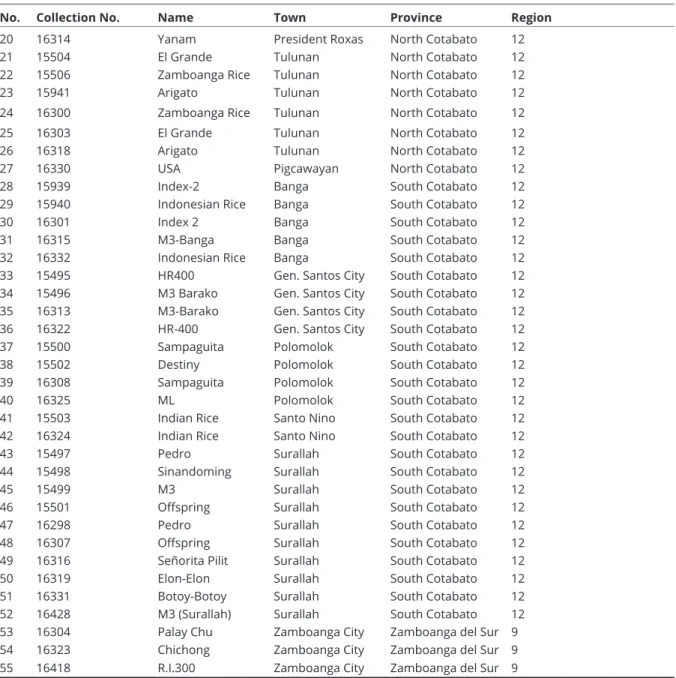Viewport: 676px width, 678px height.
Task: Click the name "Elon-Elon"
Action: click(x=184, y=578)
